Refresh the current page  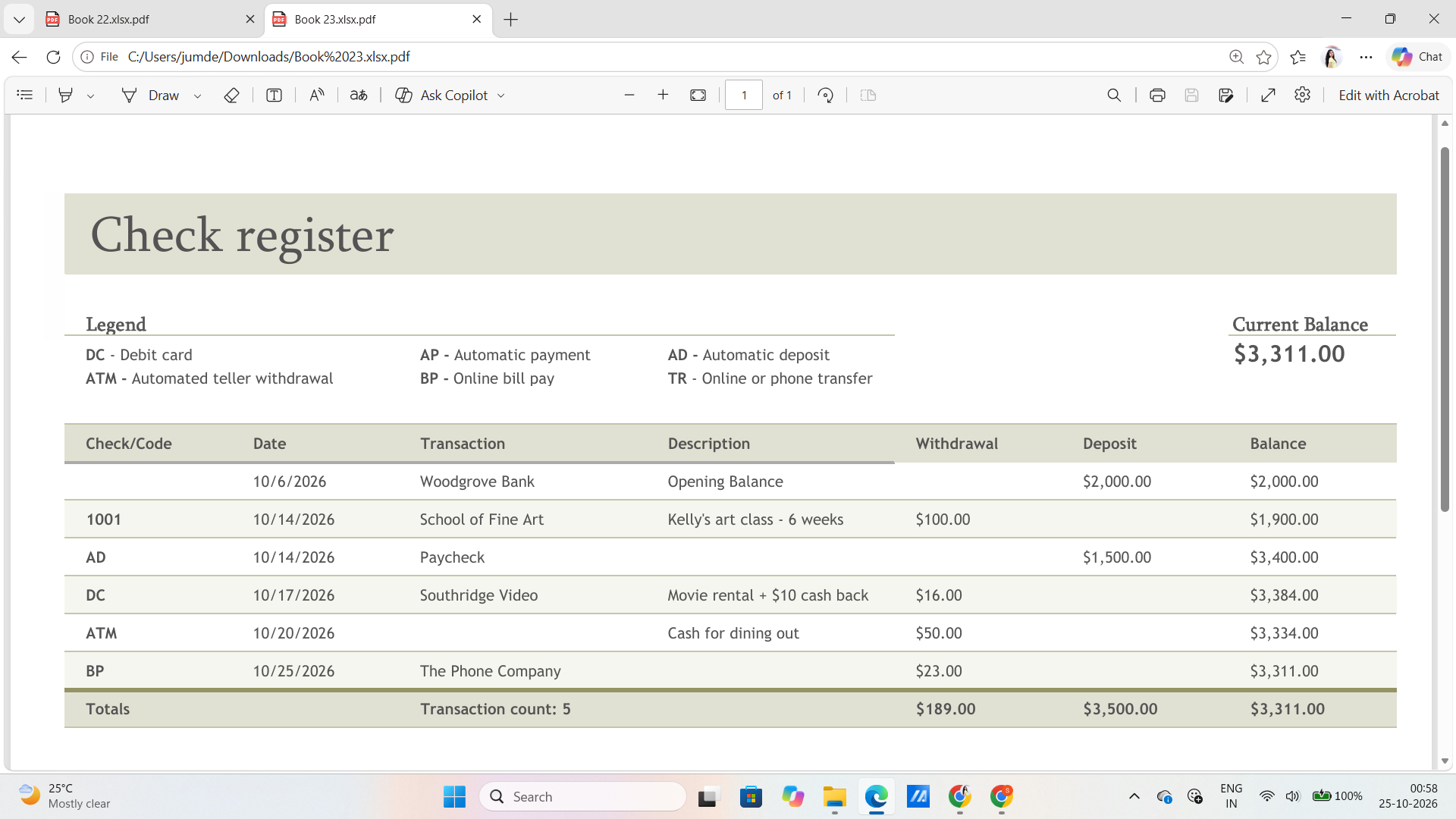(53, 57)
